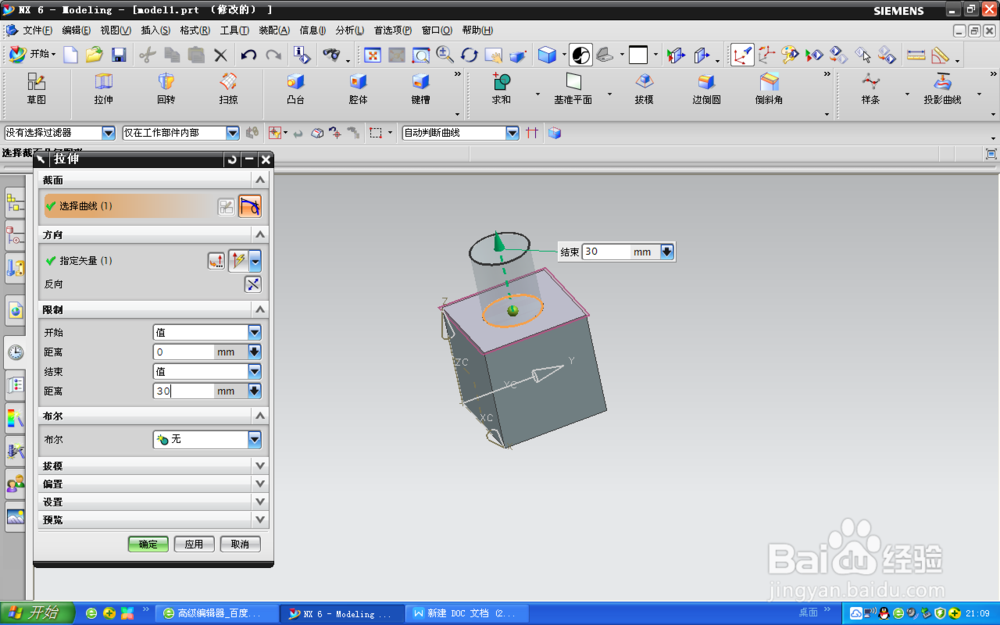Undo the last action

tap(249, 55)
